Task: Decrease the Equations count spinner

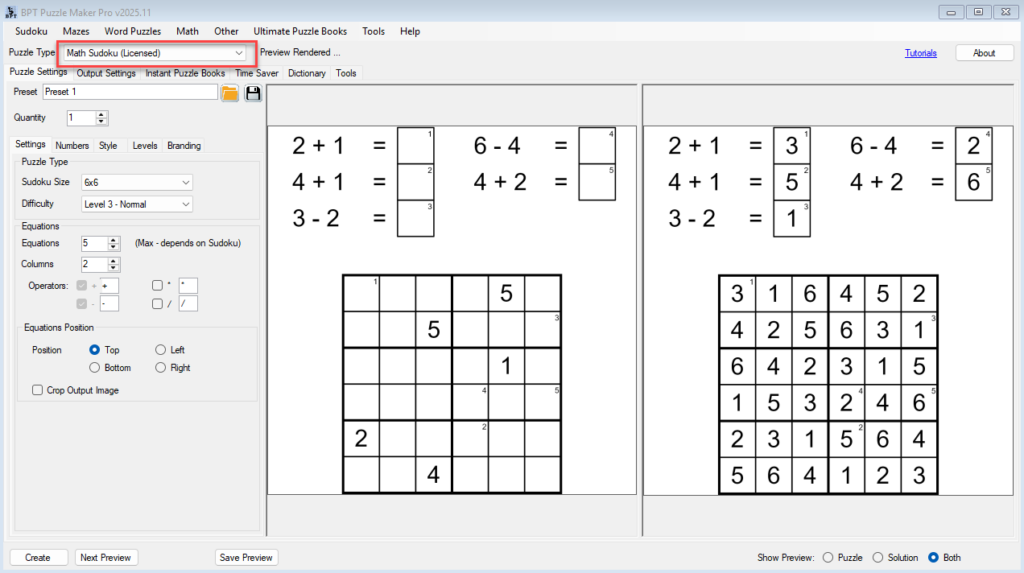Action: coord(113,247)
